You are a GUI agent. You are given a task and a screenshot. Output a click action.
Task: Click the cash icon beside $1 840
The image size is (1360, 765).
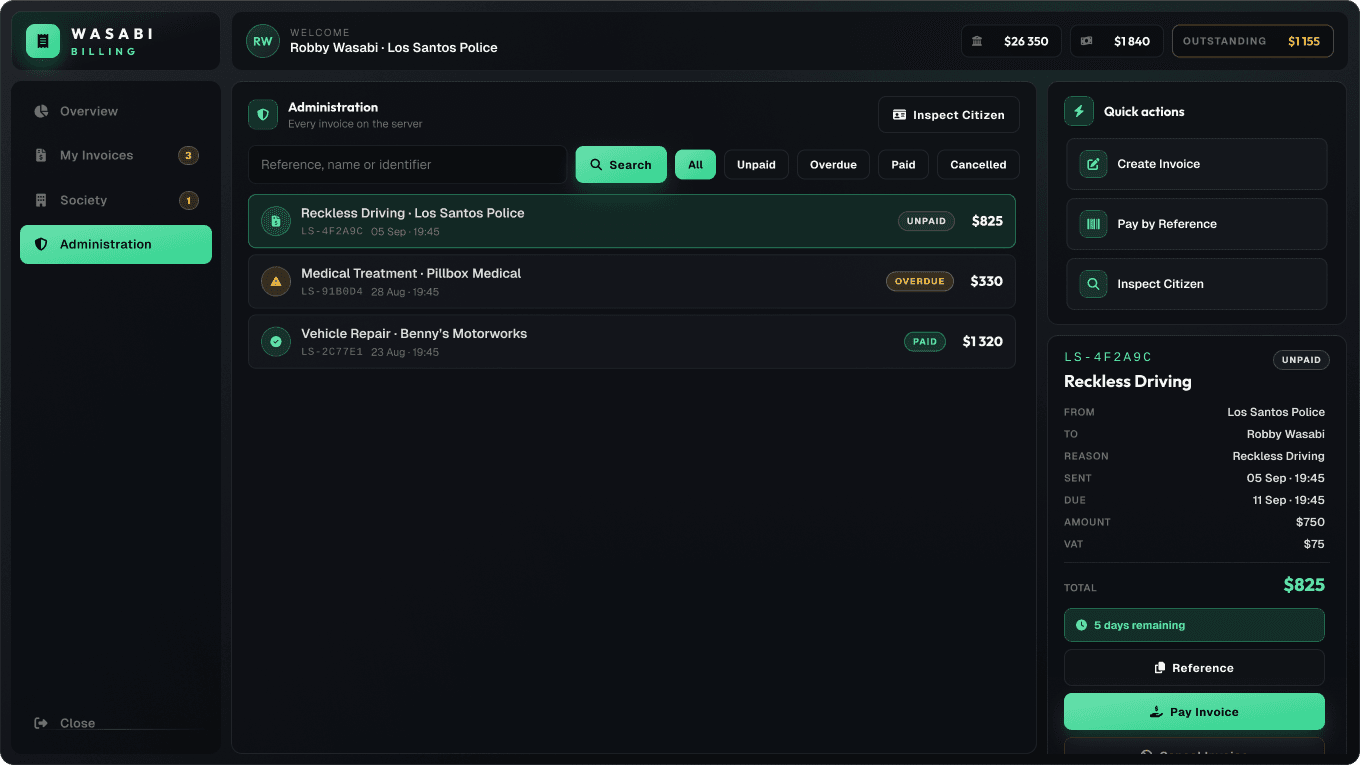[x=1087, y=41]
